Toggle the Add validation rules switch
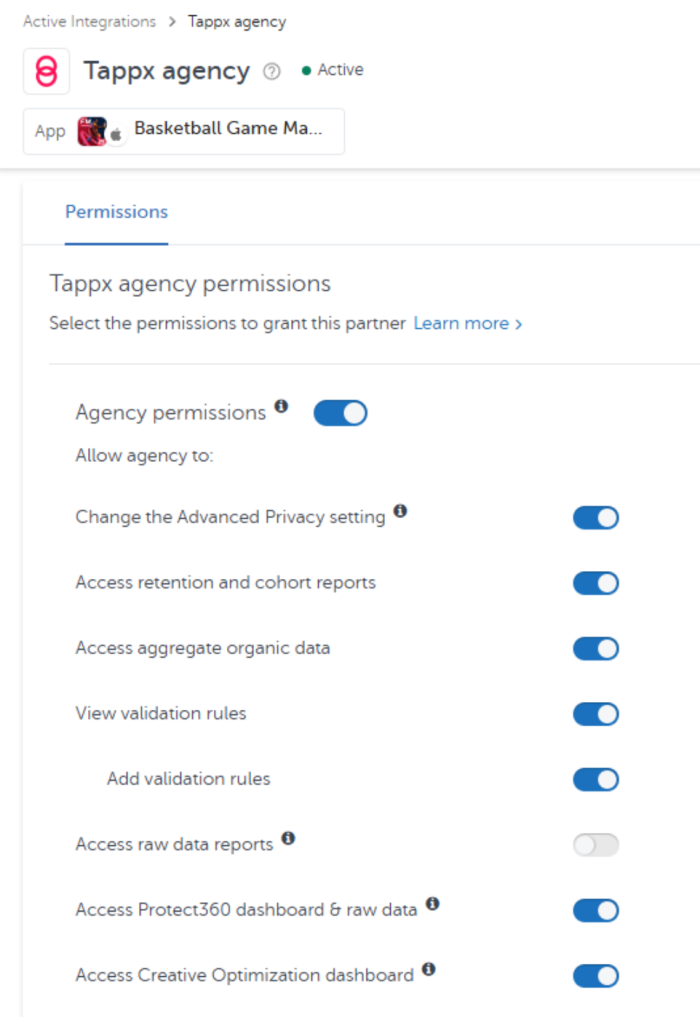The width and height of the screenshot is (700, 1017). coord(596,780)
